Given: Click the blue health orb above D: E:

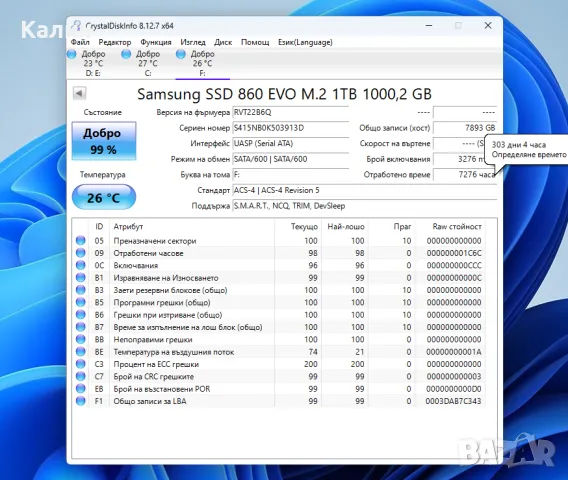Looking at the screenshot, I should point(72,54).
